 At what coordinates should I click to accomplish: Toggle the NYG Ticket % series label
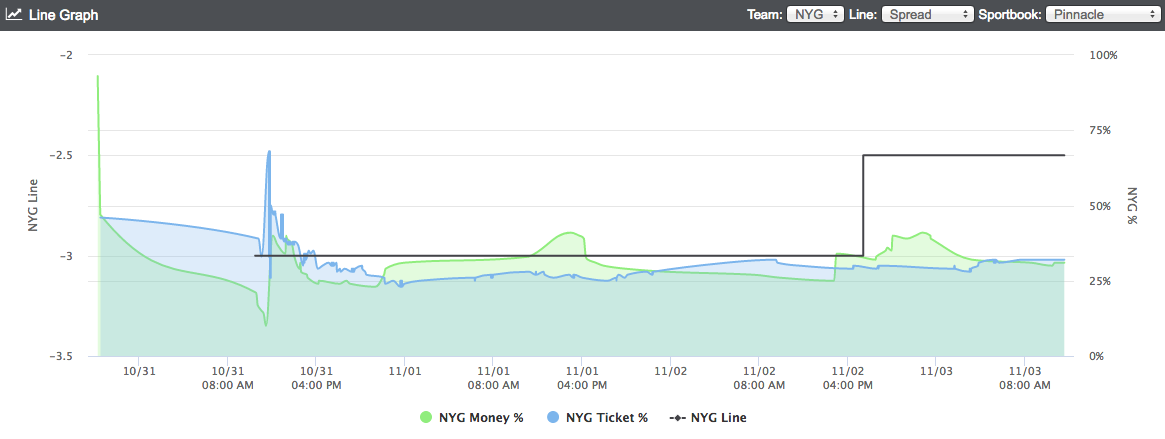[x=606, y=417]
